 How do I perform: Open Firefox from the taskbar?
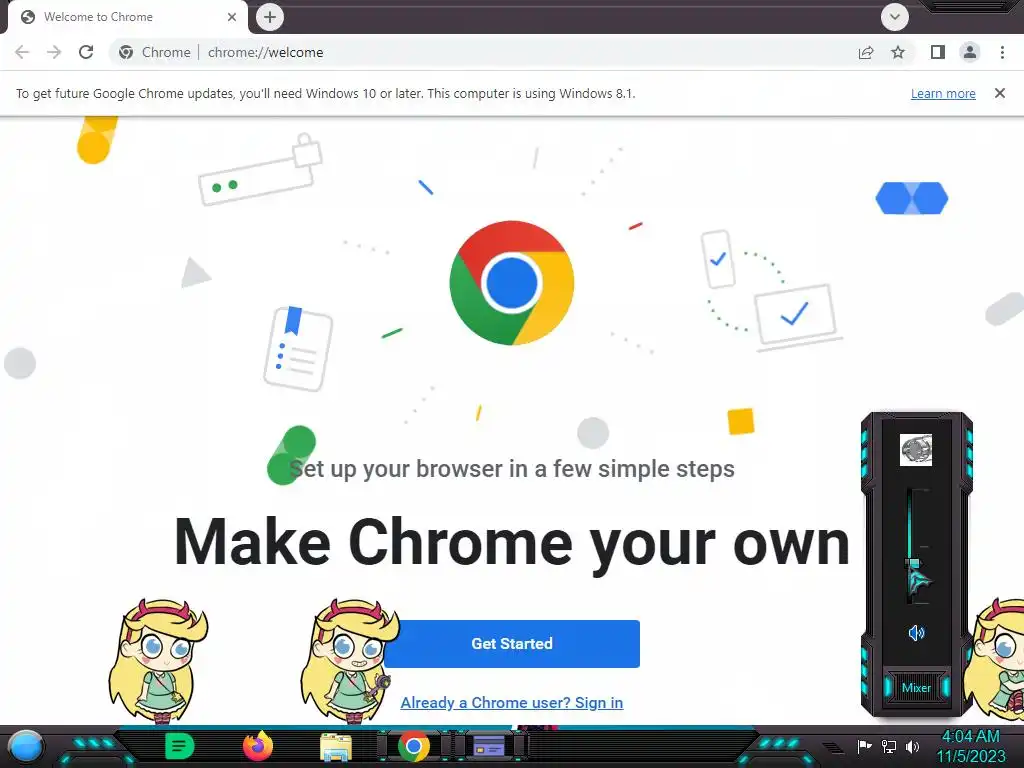click(x=257, y=746)
